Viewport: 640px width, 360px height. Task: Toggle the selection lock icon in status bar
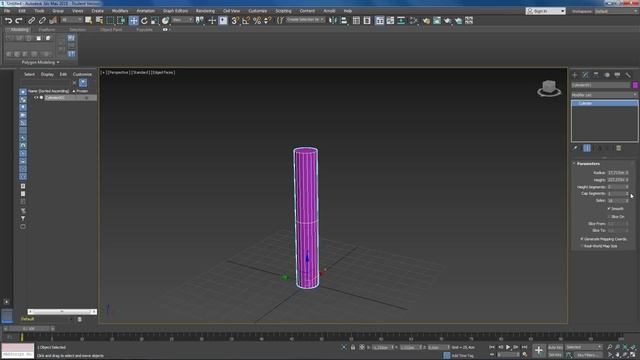coord(353,347)
